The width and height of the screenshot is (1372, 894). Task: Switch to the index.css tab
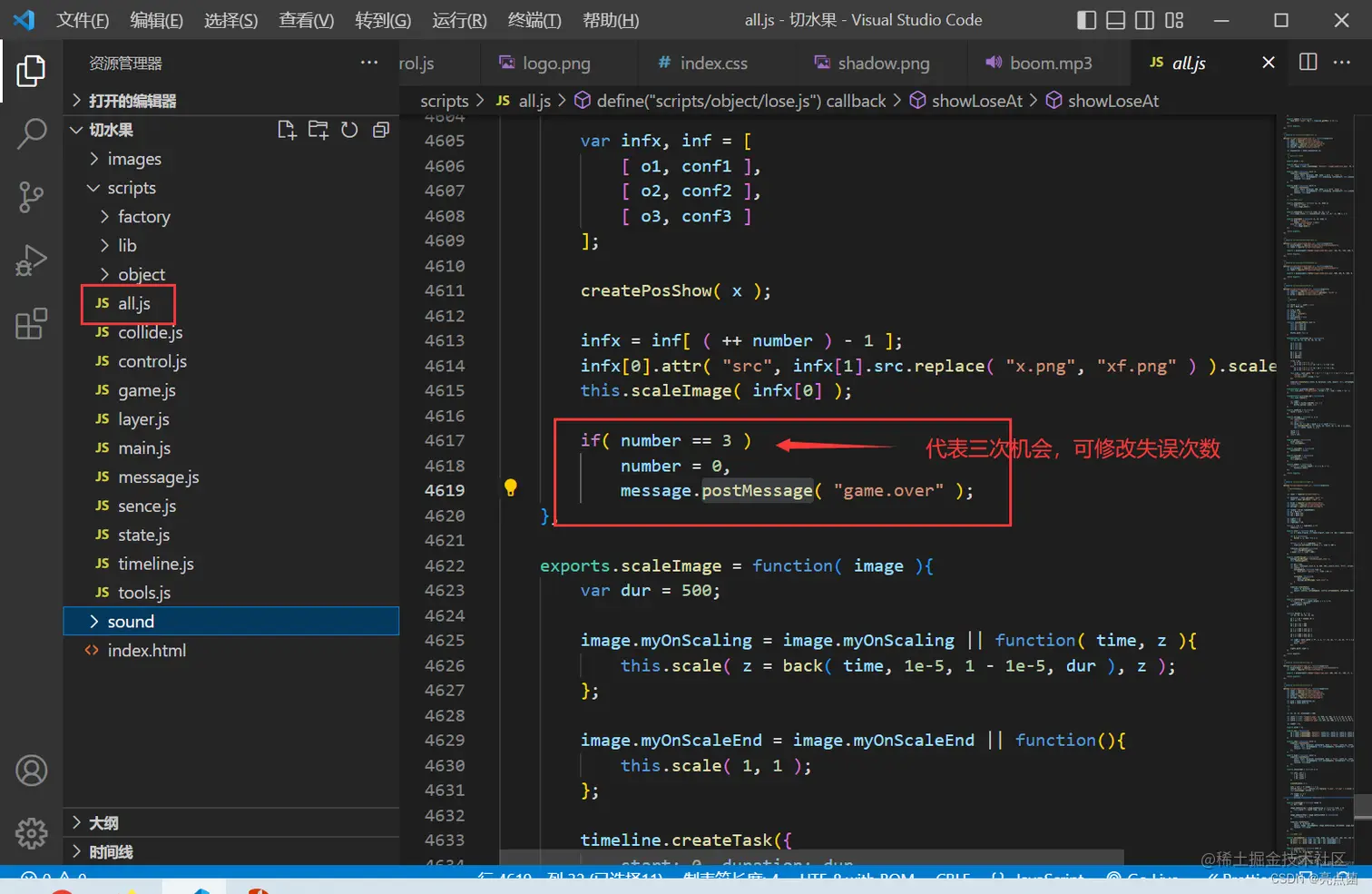(714, 63)
